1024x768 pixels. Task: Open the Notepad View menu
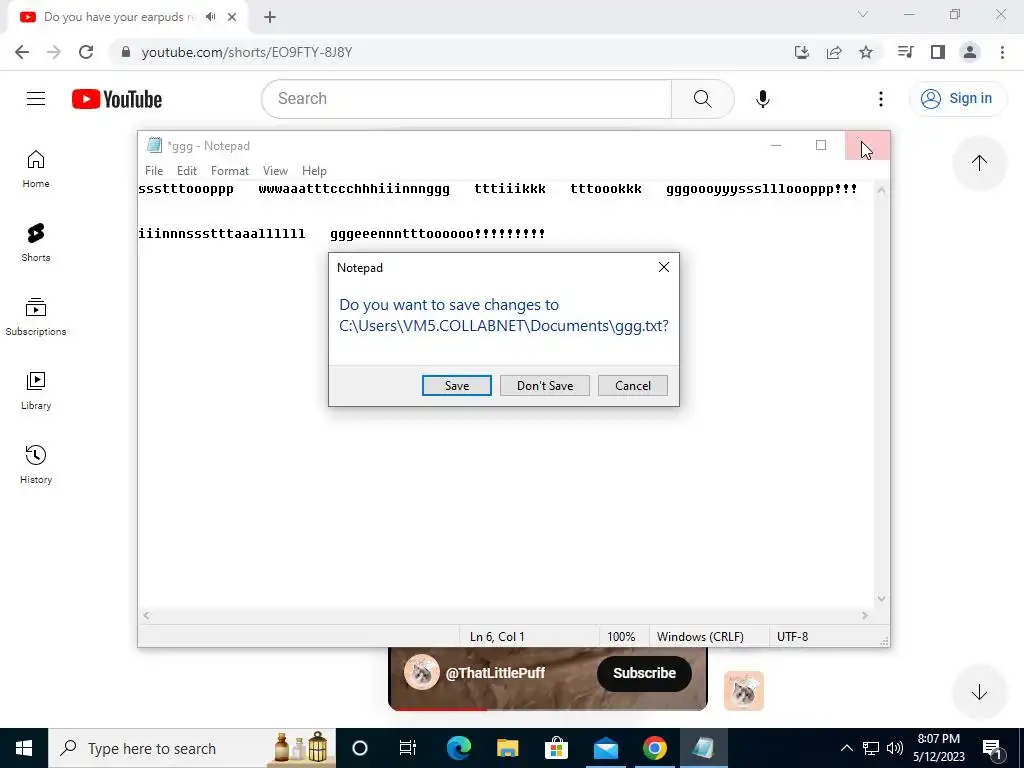pyautogui.click(x=275, y=170)
